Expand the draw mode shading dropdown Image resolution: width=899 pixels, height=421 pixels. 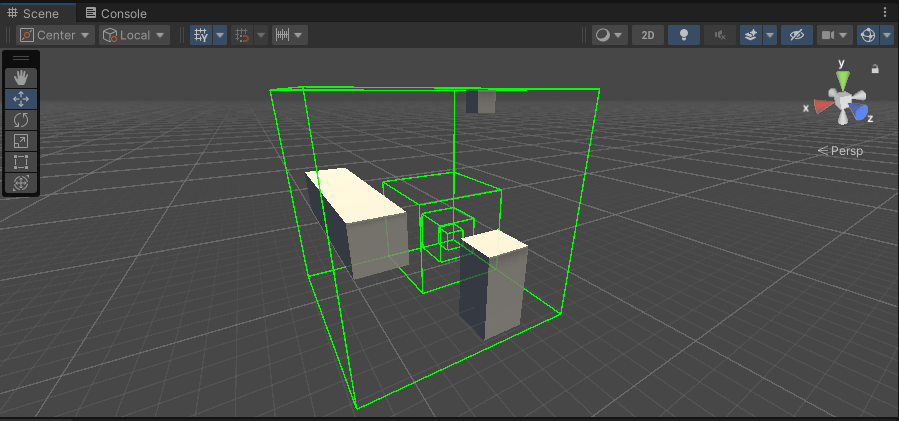pos(608,35)
